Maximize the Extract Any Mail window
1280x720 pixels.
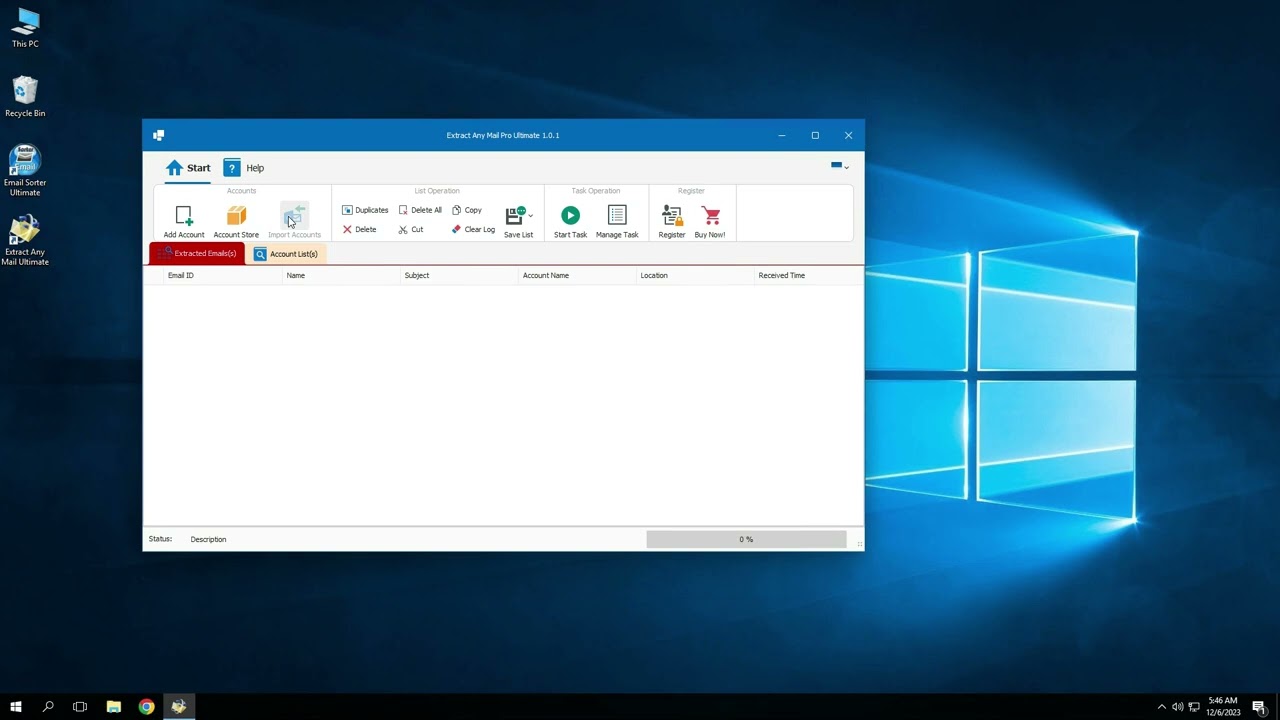coord(815,135)
